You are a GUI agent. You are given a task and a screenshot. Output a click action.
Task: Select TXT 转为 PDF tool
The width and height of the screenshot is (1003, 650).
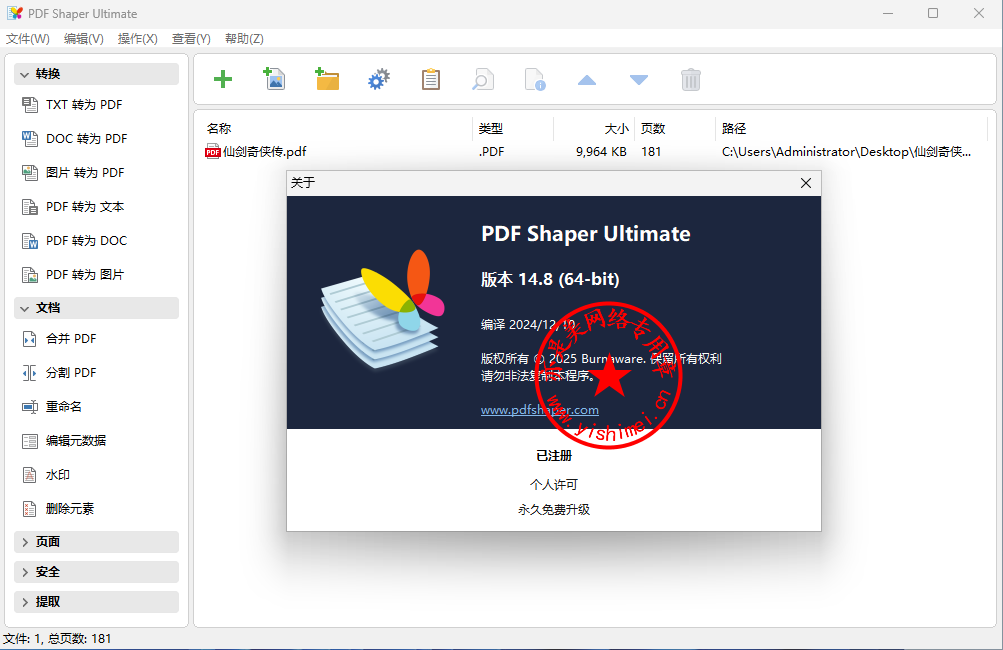[84, 105]
